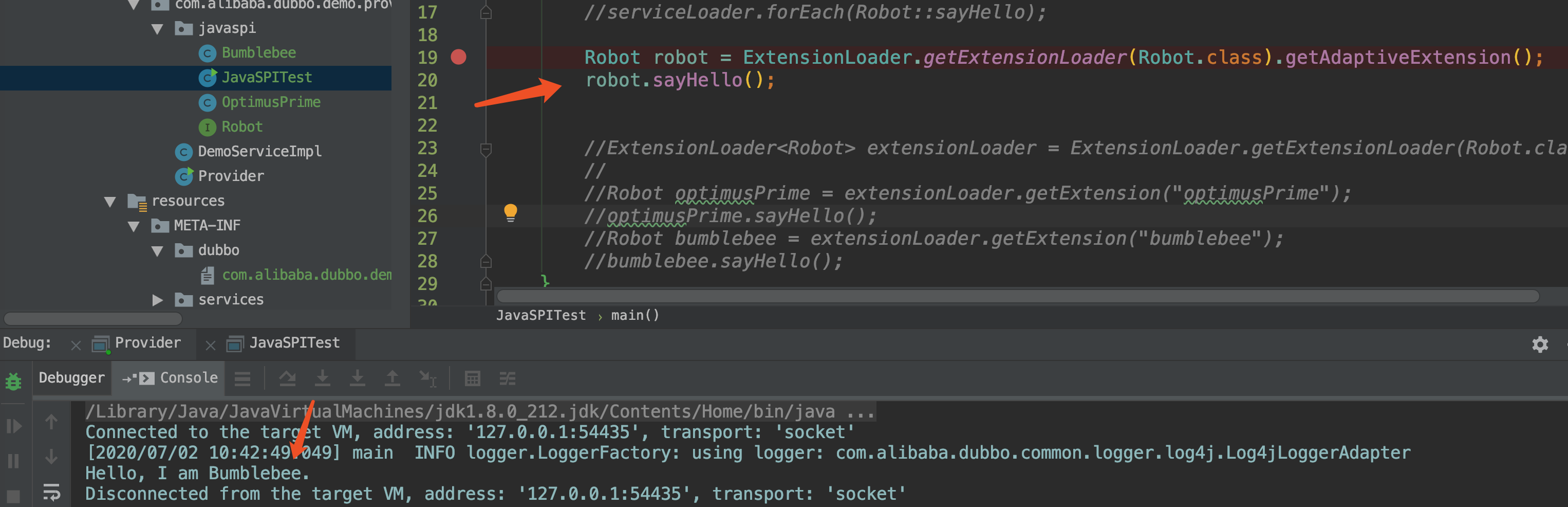Open DemoServiceImpl class

coord(260,151)
